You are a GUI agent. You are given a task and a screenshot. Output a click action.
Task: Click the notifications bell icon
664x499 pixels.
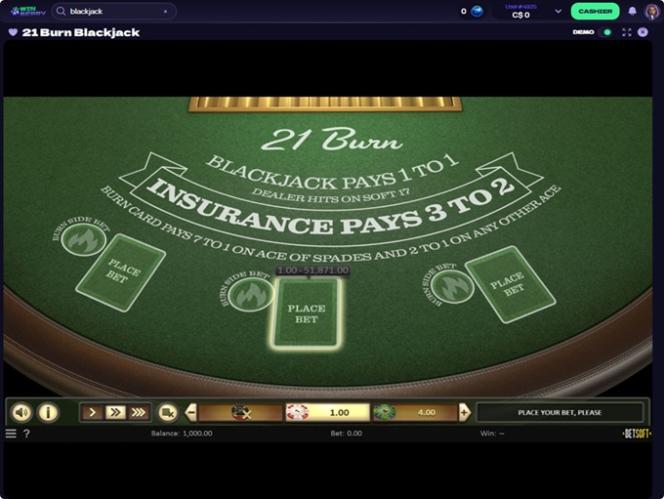[x=632, y=12]
